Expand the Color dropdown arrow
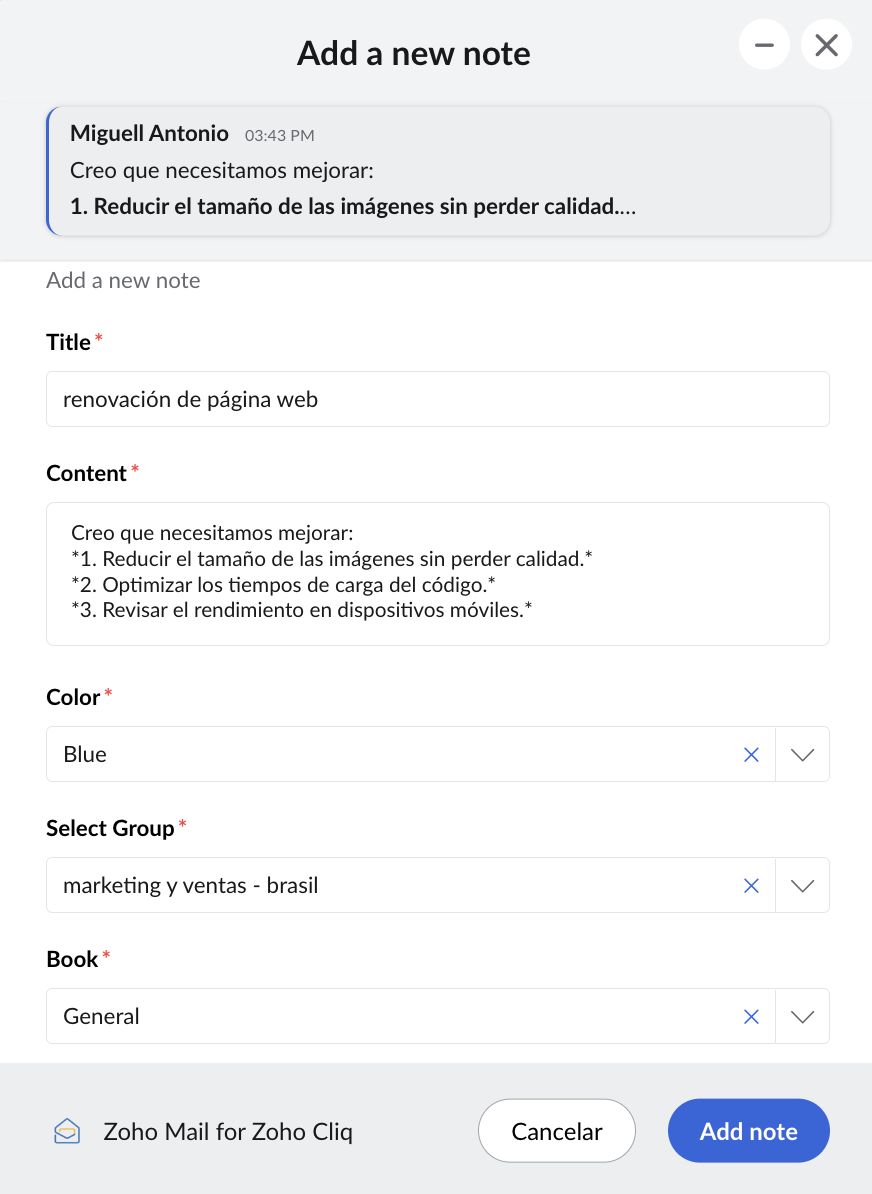Image resolution: width=872 pixels, height=1194 pixels. coord(803,755)
